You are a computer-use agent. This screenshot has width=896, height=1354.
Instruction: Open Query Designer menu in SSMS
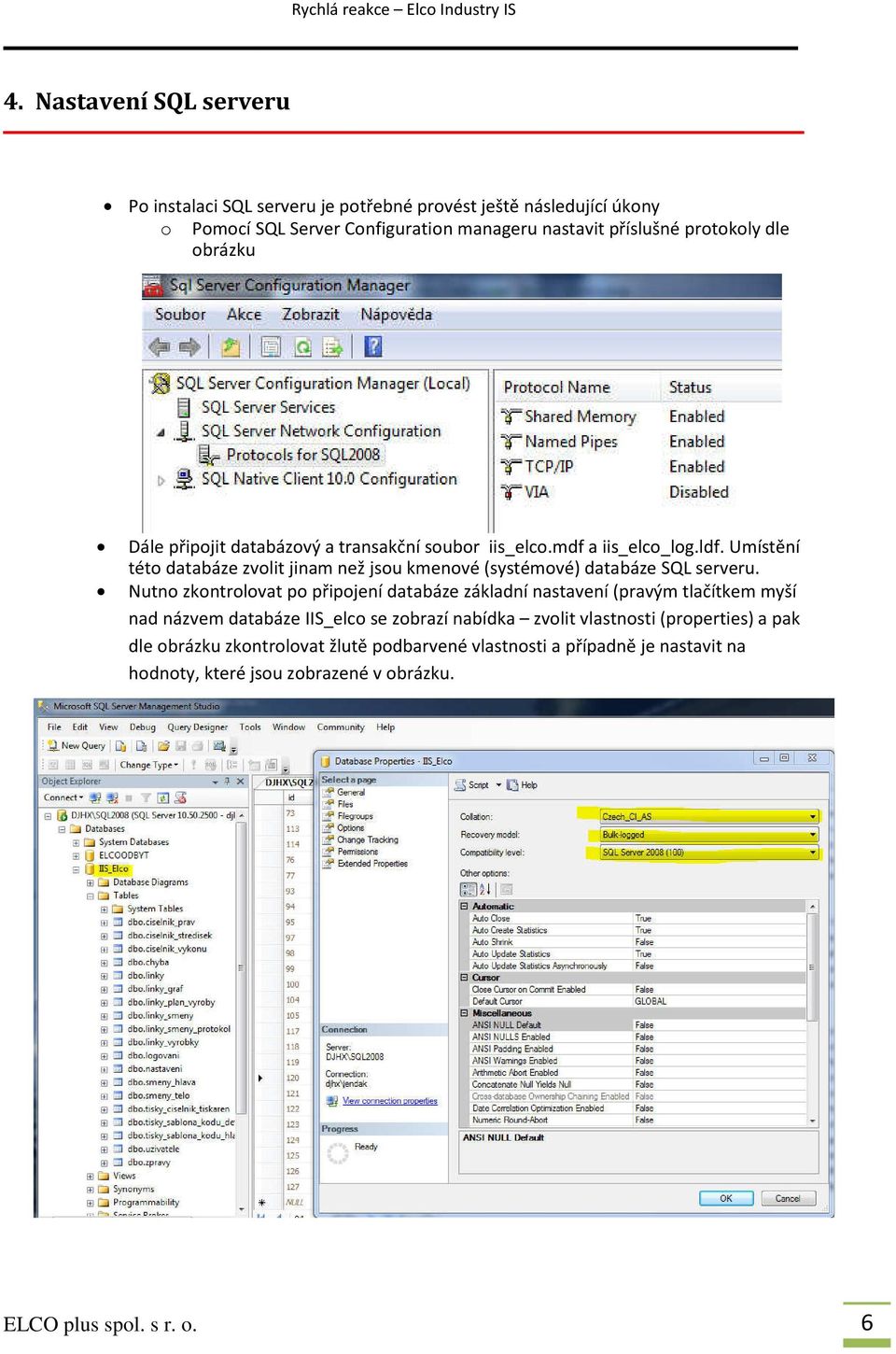click(x=197, y=727)
